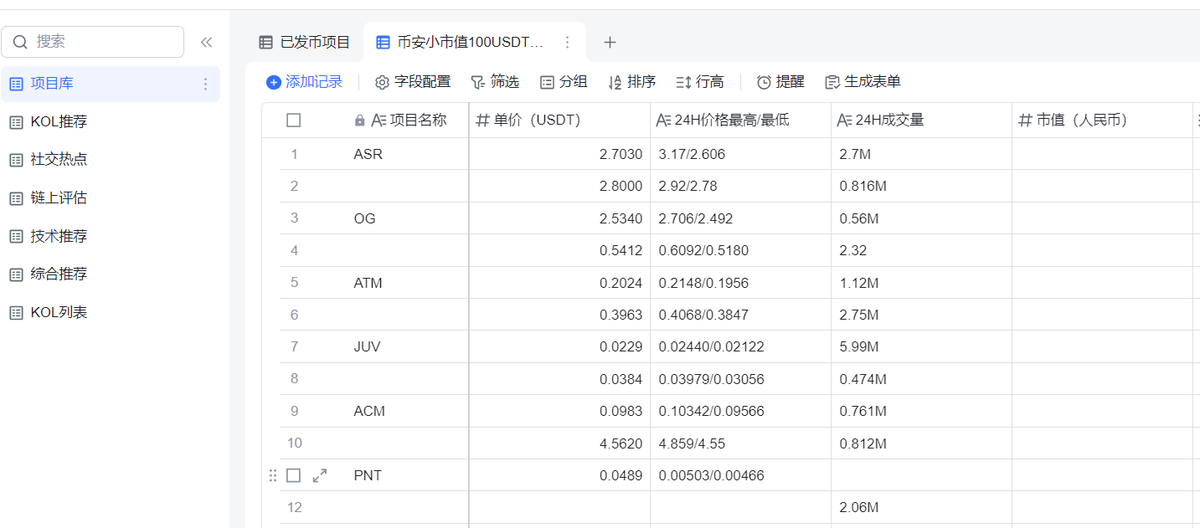Click the KOL推荐 table icon
Viewport: 1200px width, 528px height.
point(16,122)
